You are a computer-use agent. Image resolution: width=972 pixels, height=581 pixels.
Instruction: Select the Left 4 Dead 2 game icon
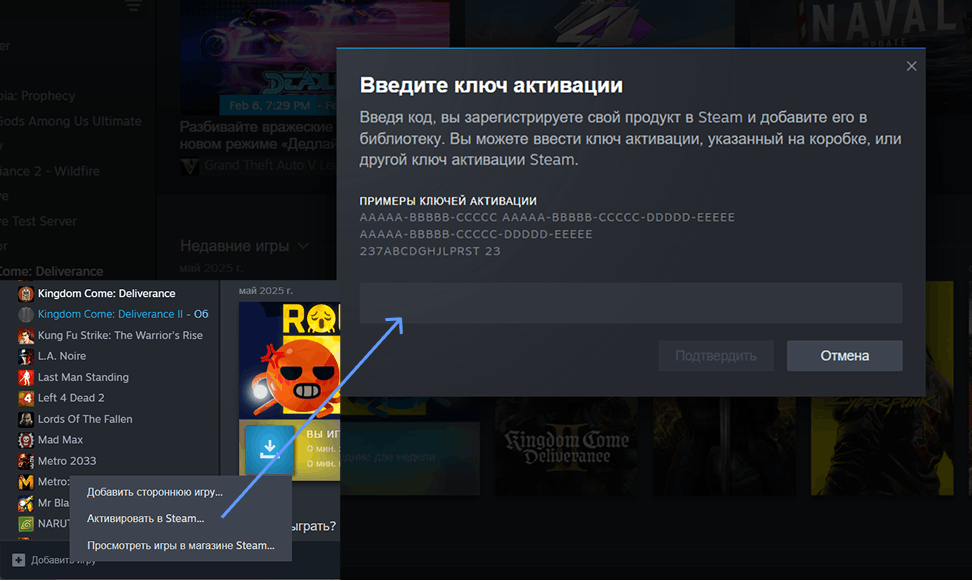25,397
